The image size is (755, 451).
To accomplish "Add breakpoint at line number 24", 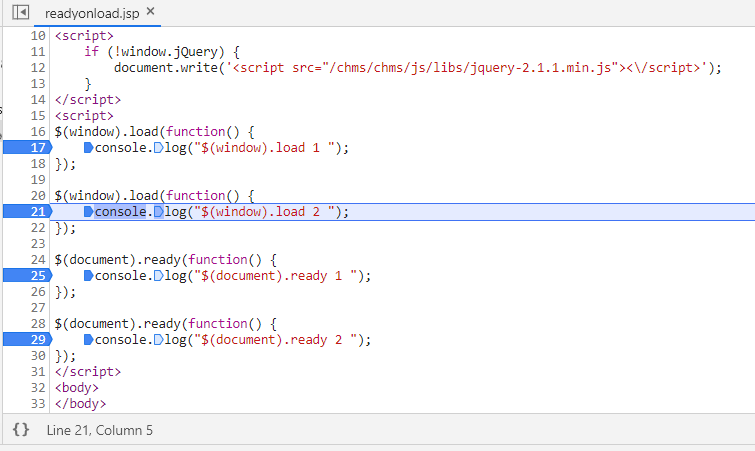I will 38,259.
